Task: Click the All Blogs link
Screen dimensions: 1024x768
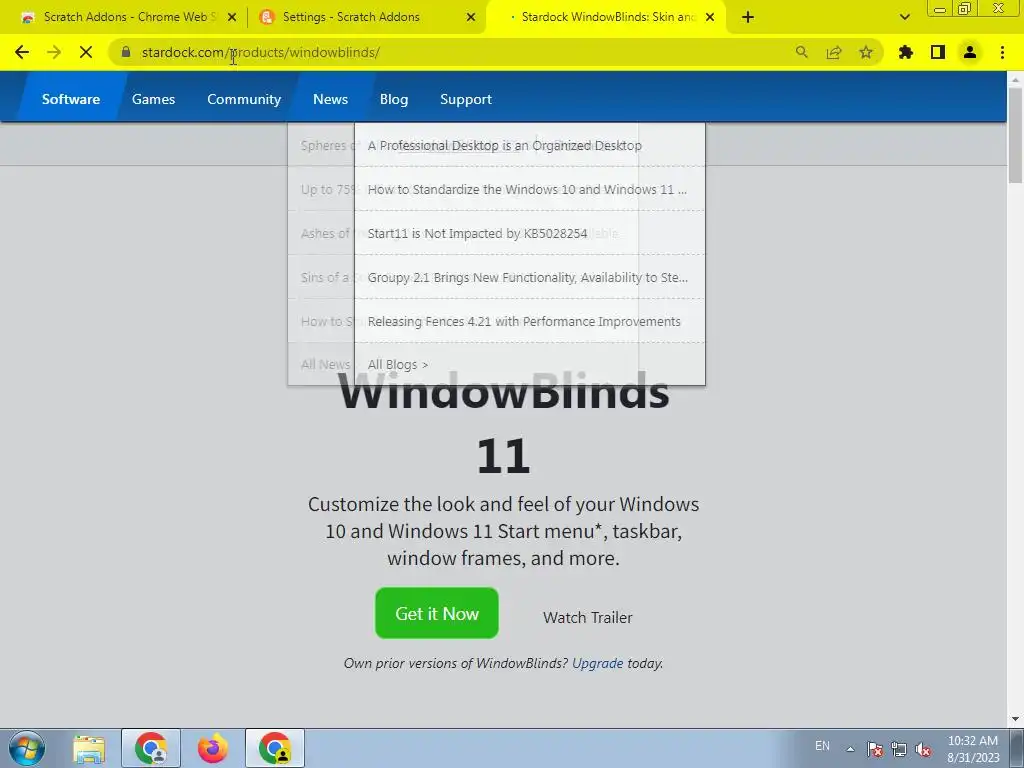Action: pyautogui.click(x=397, y=364)
